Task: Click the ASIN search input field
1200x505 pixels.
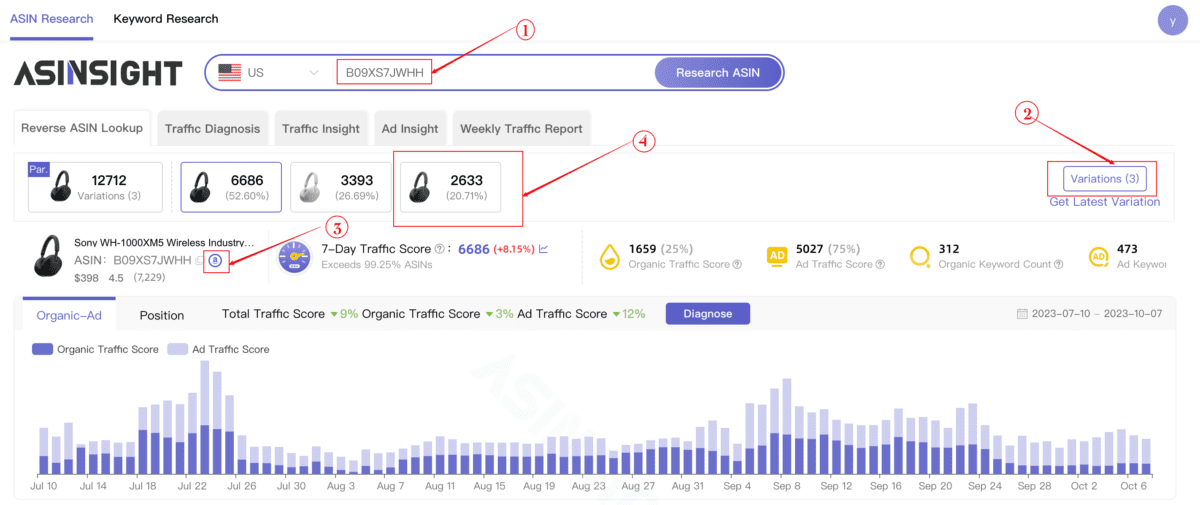Action: coord(490,72)
